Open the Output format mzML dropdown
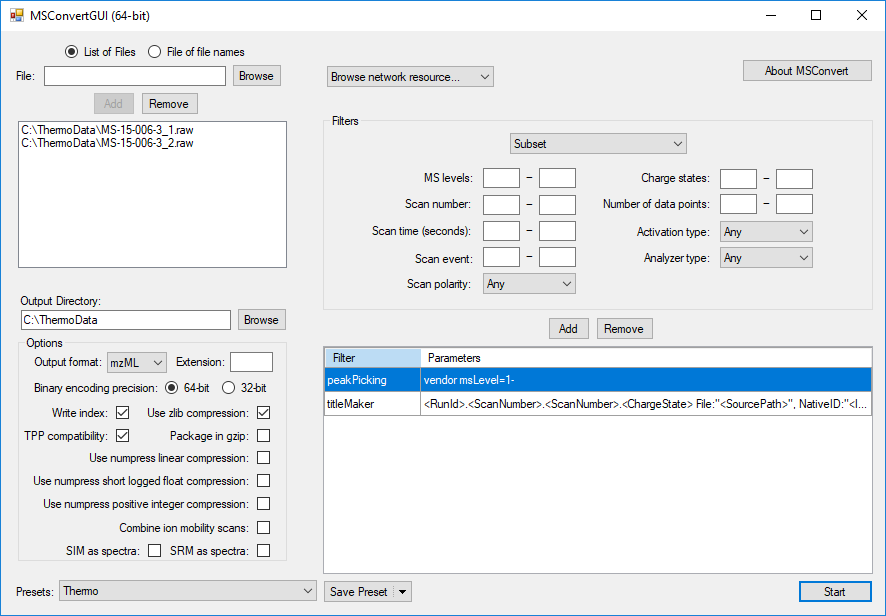The height and width of the screenshot is (616, 886). (137, 363)
